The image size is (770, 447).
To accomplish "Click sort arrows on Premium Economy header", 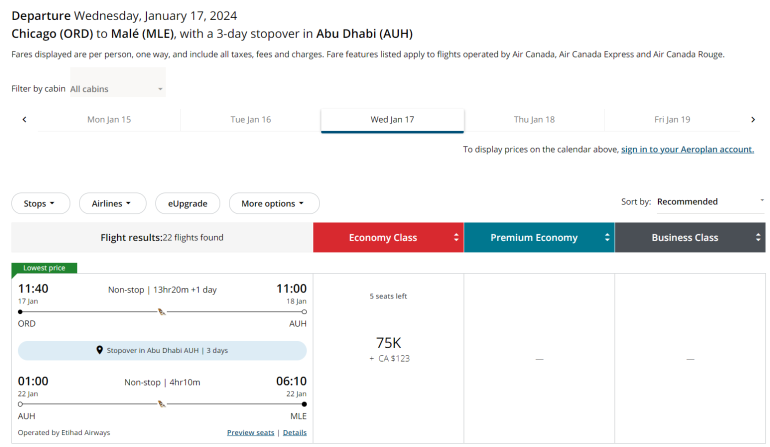I will [x=606, y=238].
